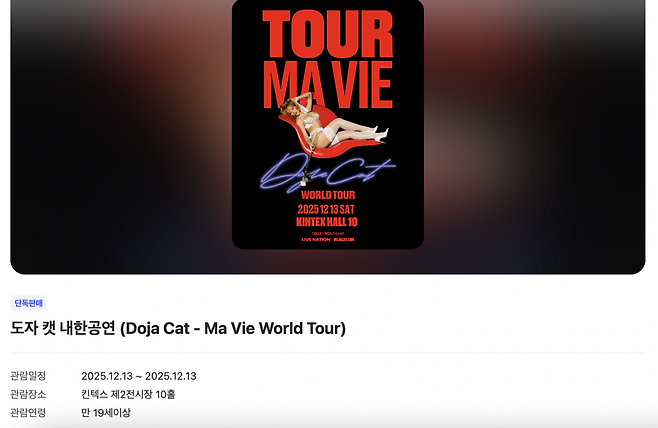Click the large red TOUR poster heading
The width and height of the screenshot is (658, 428).
(328, 34)
